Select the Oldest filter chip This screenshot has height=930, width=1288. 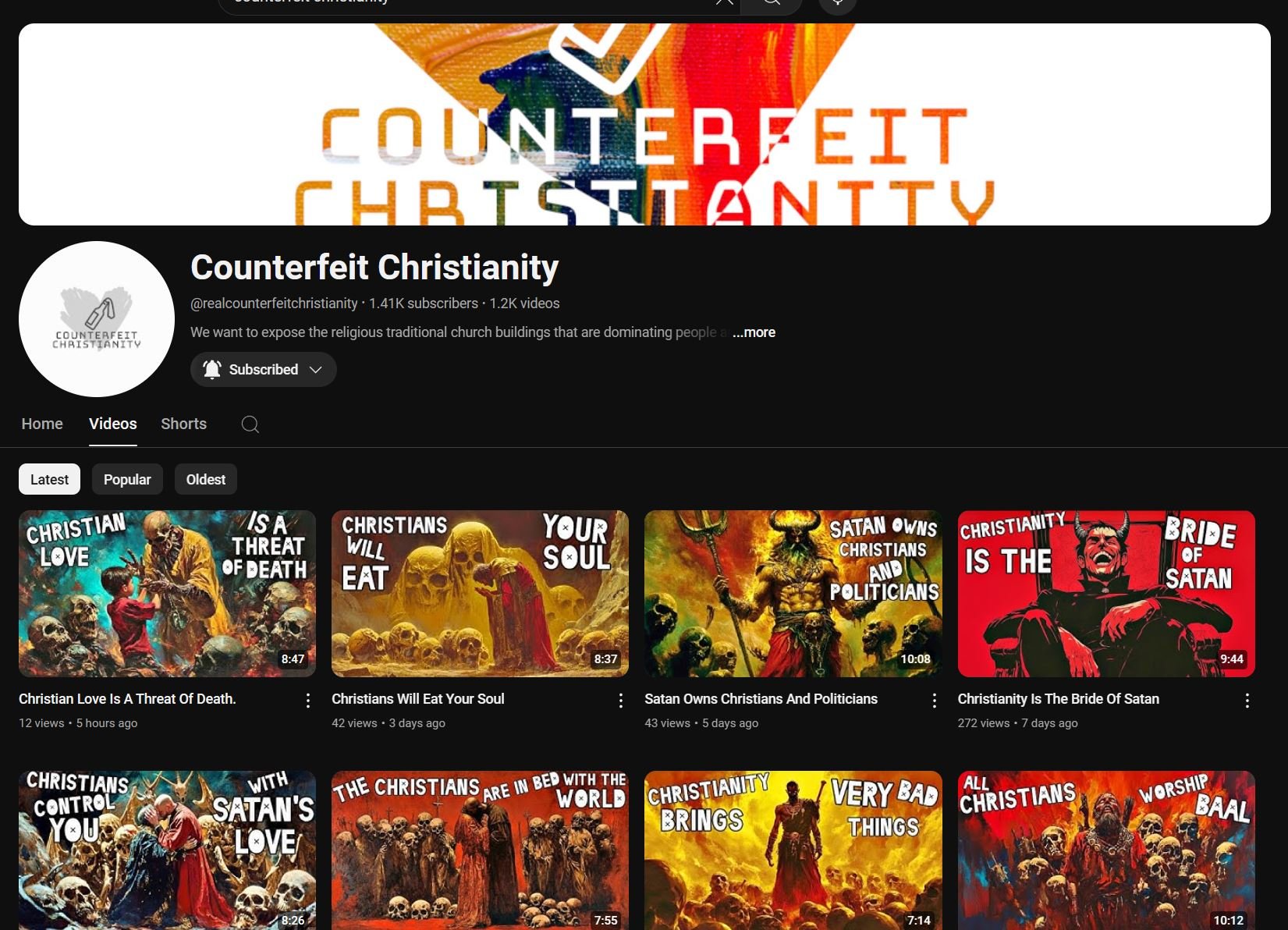tap(206, 479)
